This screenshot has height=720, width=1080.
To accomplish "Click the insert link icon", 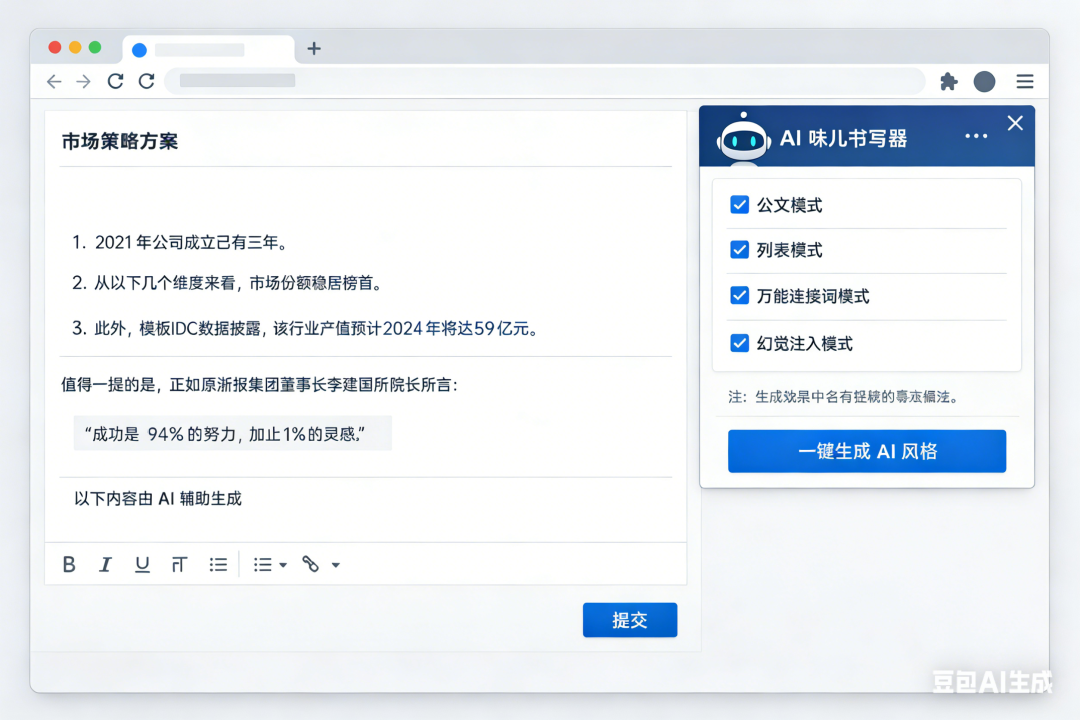I will pos(311,564).
